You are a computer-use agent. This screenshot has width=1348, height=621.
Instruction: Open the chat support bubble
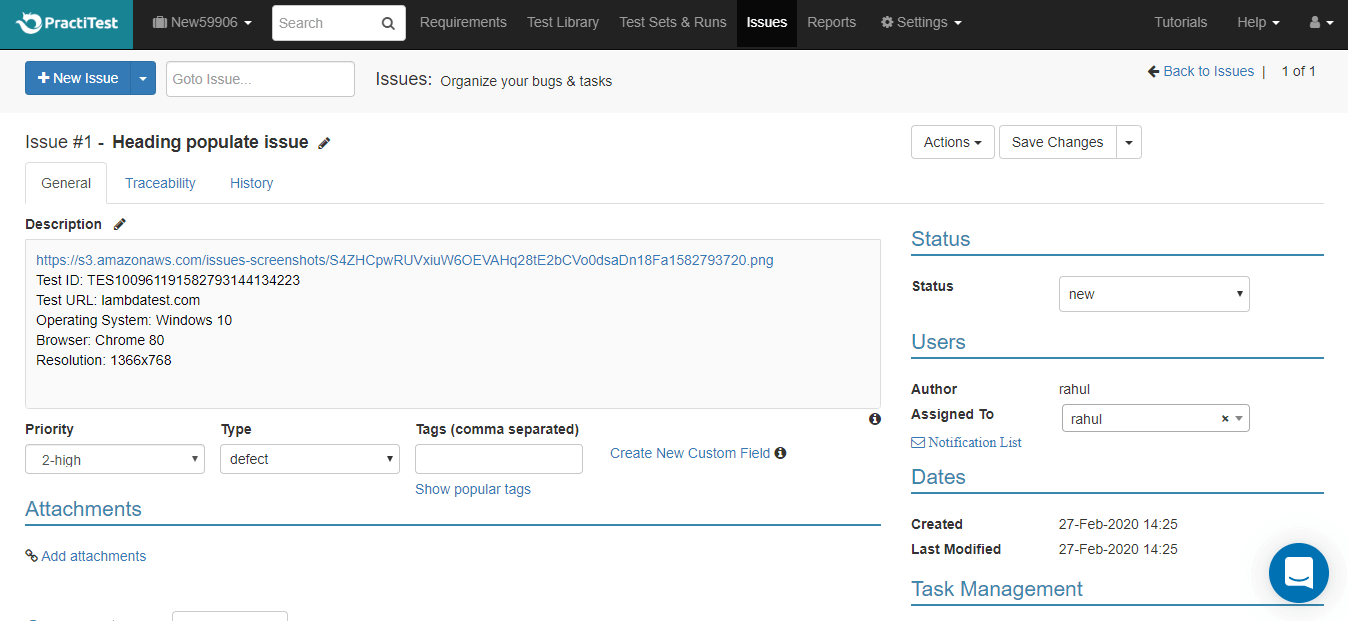[1298, 573]
